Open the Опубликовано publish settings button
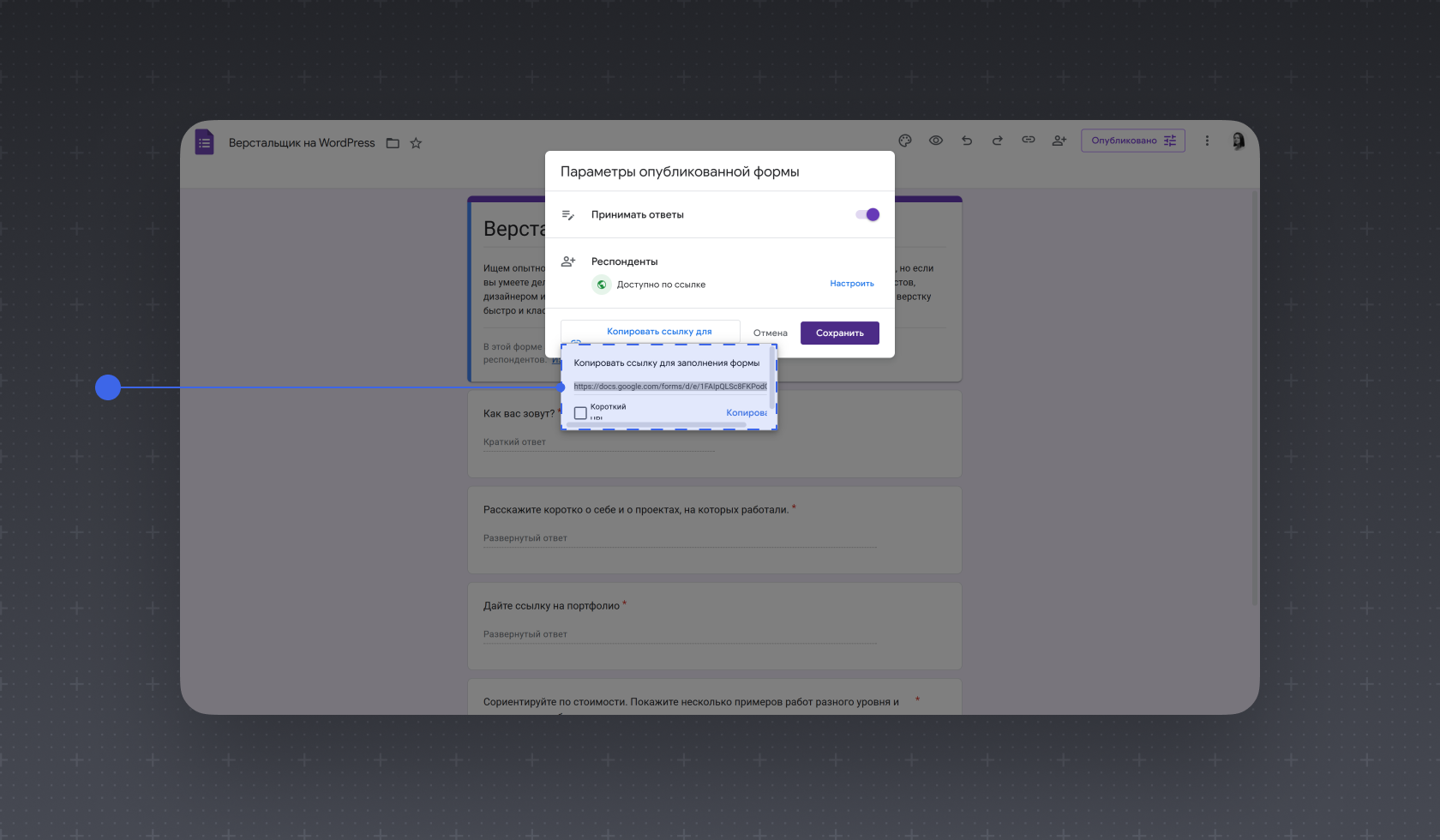Image resolution: width=1440 pixels, height=840 pixels. pos(1133,141)
